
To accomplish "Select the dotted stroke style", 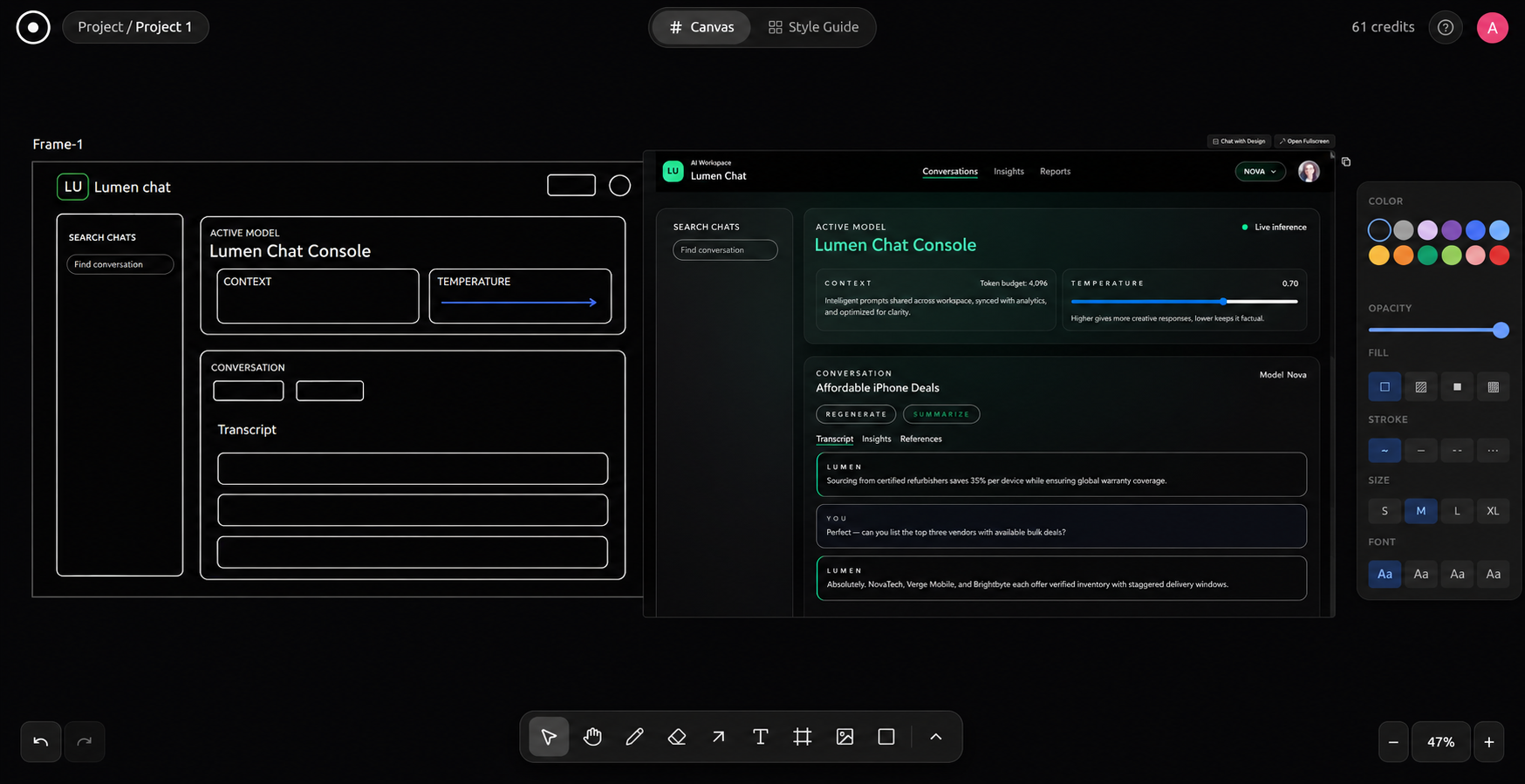I will (1493, 451).
